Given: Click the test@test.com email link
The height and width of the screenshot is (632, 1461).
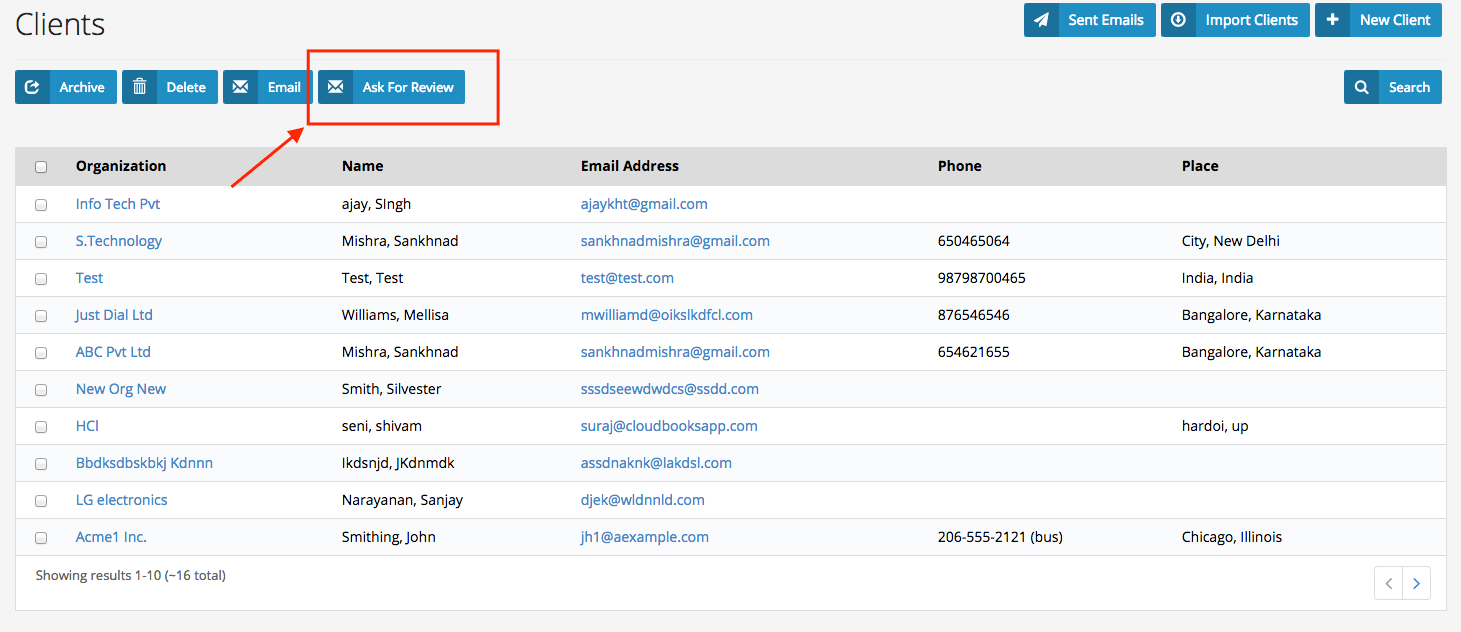Looking at the screenshot, I should click(x=627, y=278).
